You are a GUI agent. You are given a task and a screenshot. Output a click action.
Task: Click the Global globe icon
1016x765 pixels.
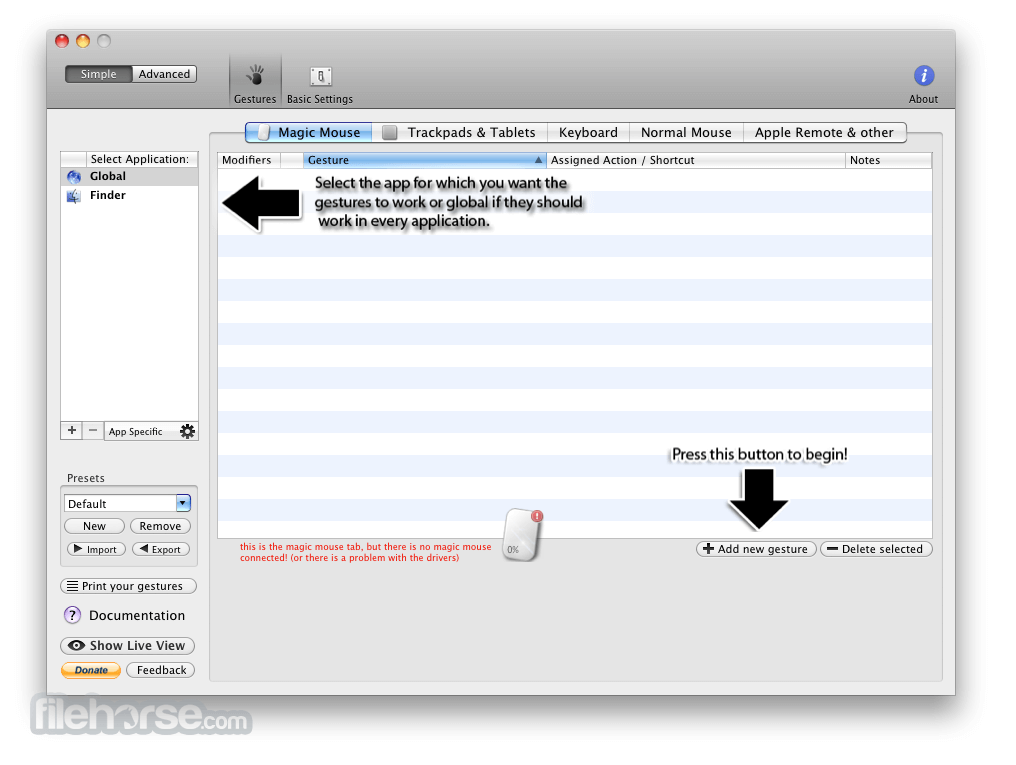(x=74, y=177)
